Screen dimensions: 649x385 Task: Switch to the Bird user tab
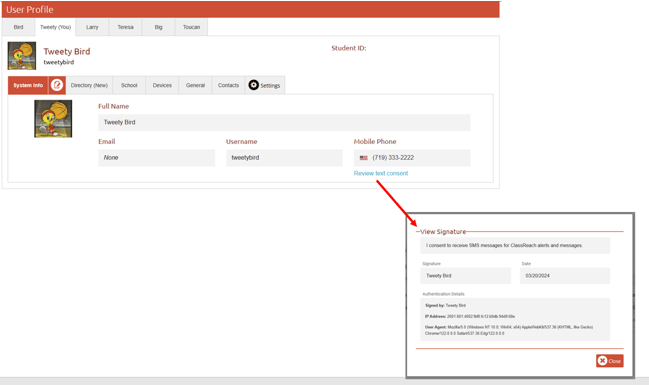(18, 27)
